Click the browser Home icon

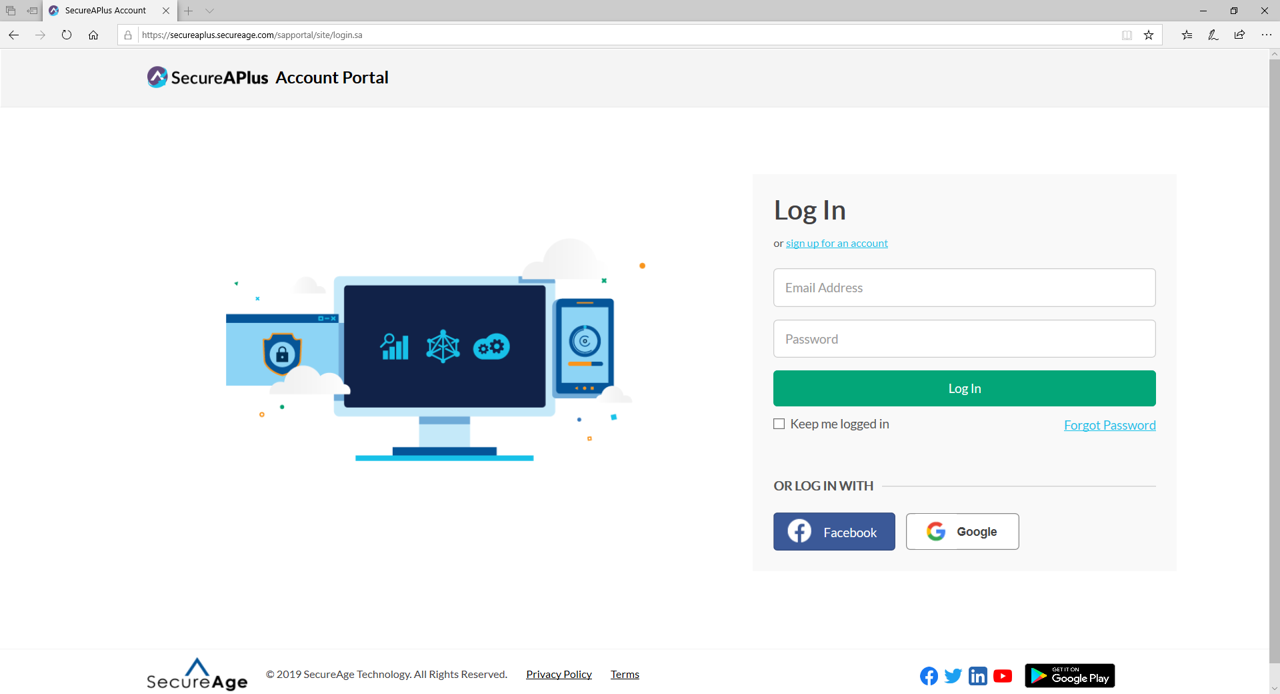point(93,34)
